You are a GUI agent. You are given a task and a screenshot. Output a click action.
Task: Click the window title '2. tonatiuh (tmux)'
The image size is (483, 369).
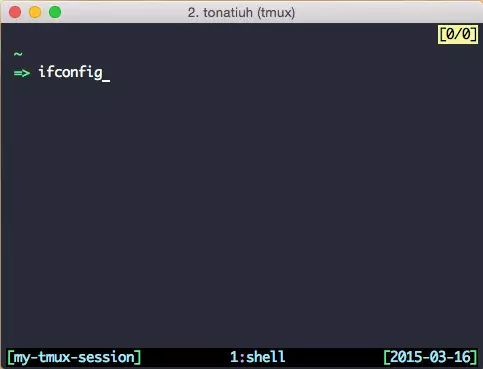pyautogui.click(x=241, y=13)
